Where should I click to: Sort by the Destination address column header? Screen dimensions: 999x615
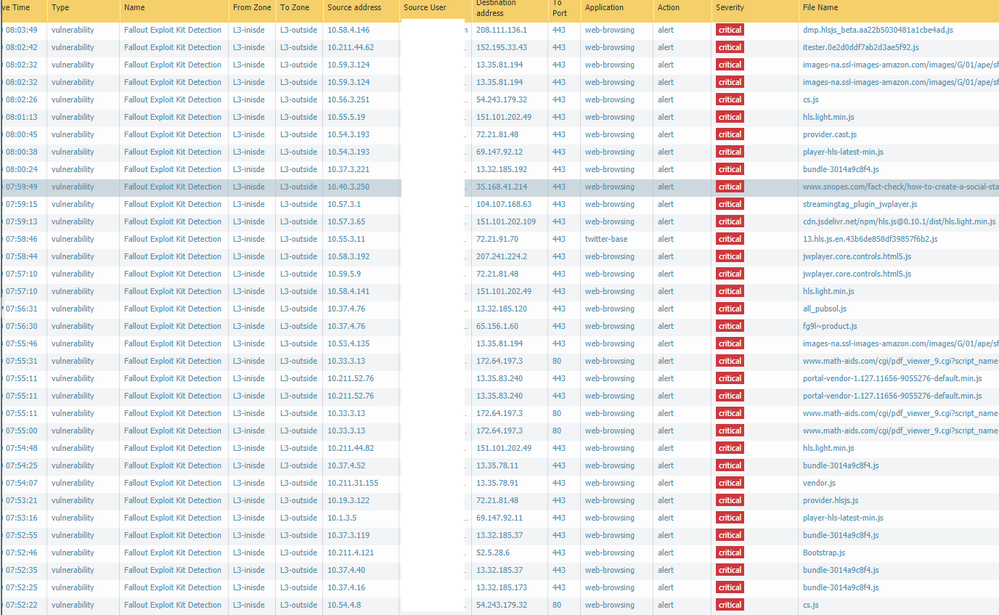click(x=496, y=8)
